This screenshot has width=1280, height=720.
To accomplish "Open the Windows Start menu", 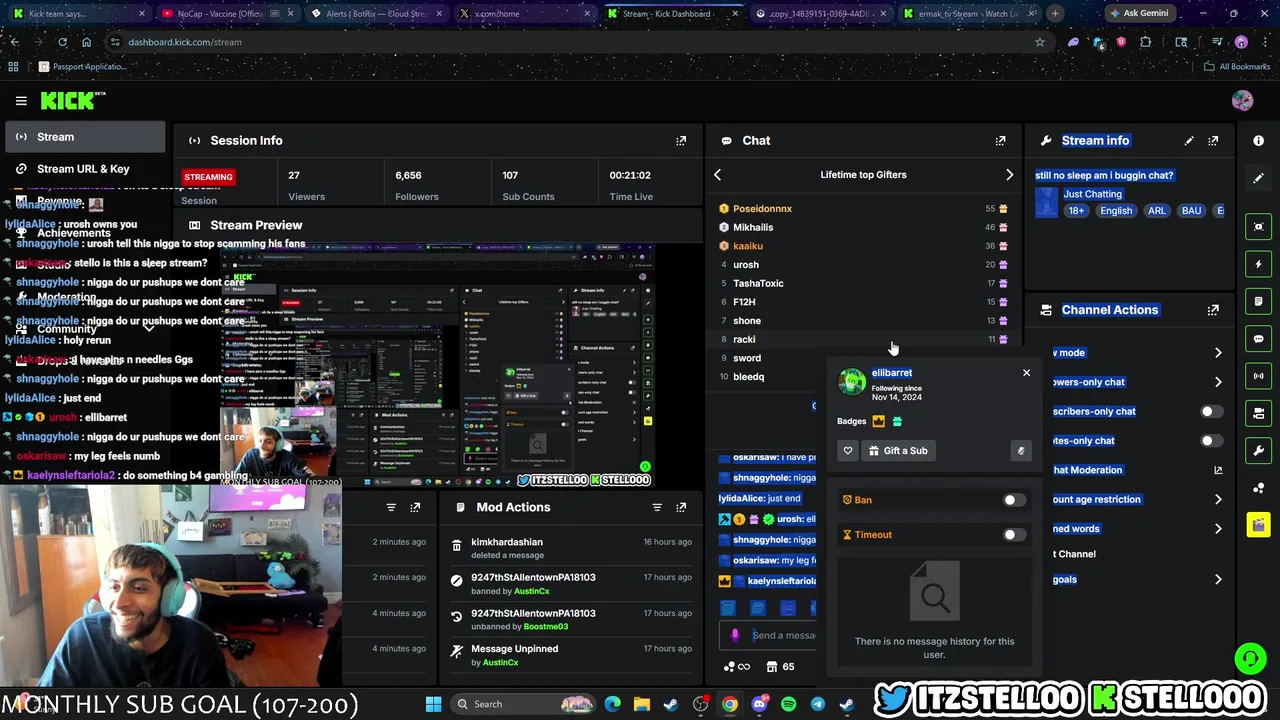I will (433, 704).
